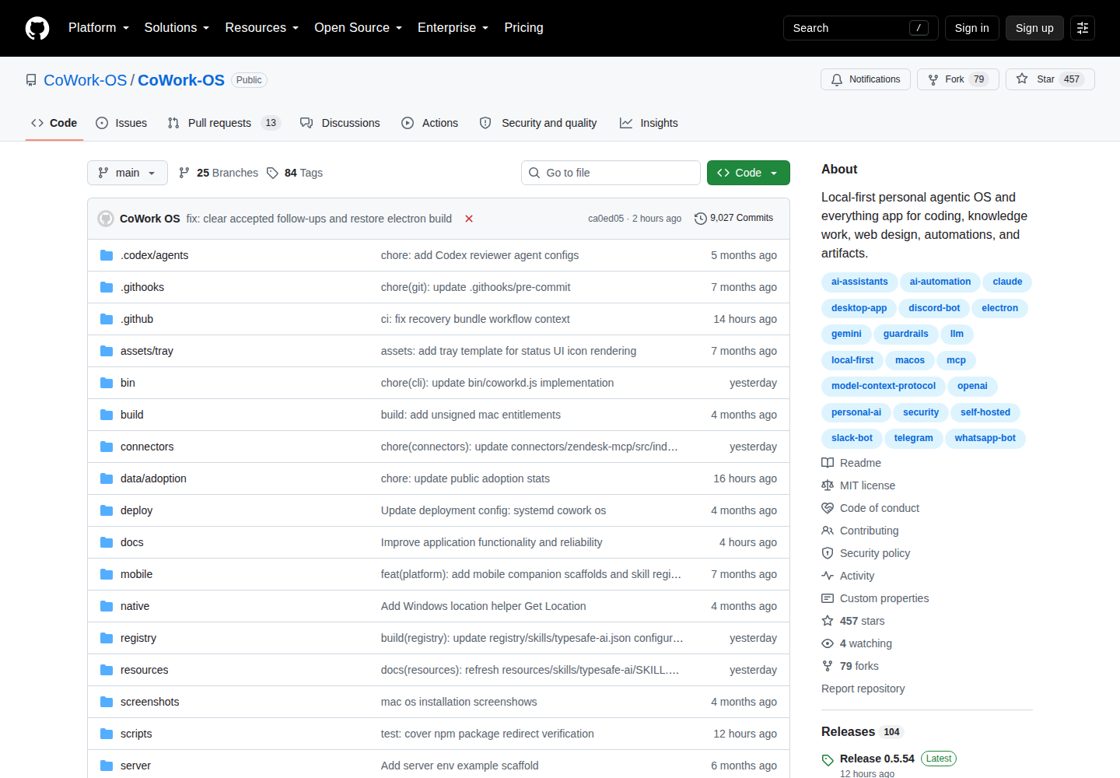Expand the Enterprise menu
The image size is (1120, 778).
click(x=453, y=28)
